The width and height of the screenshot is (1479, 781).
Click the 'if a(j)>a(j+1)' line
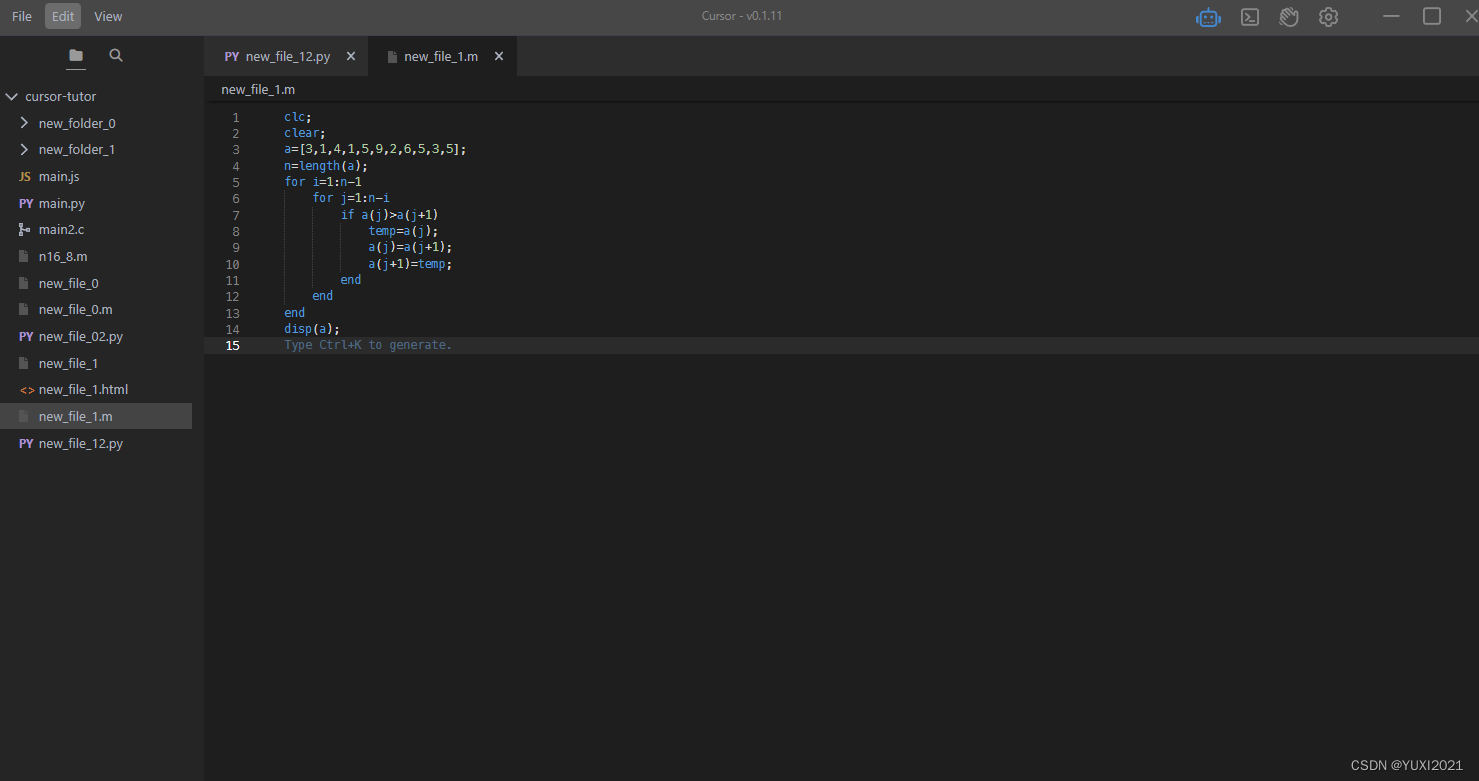click(390, 215)
